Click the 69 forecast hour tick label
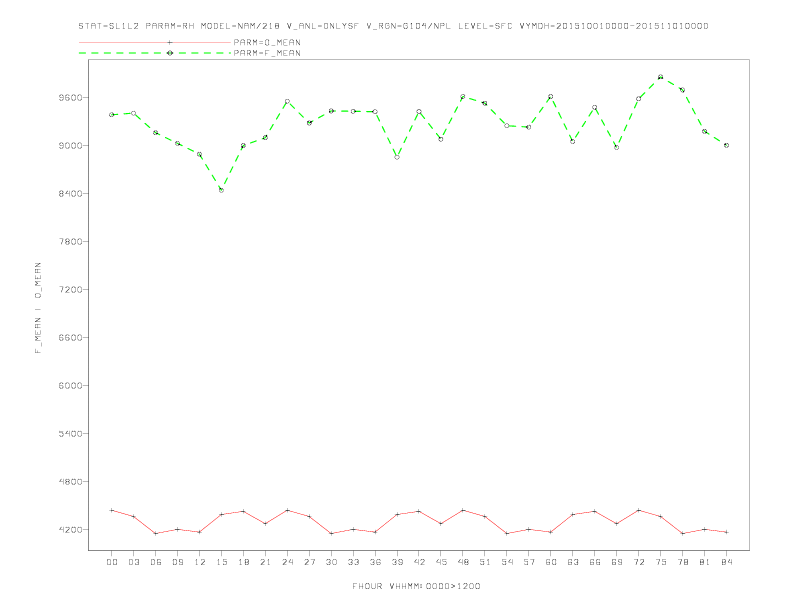The image size is (792, 612). click(x=617, y=562)
